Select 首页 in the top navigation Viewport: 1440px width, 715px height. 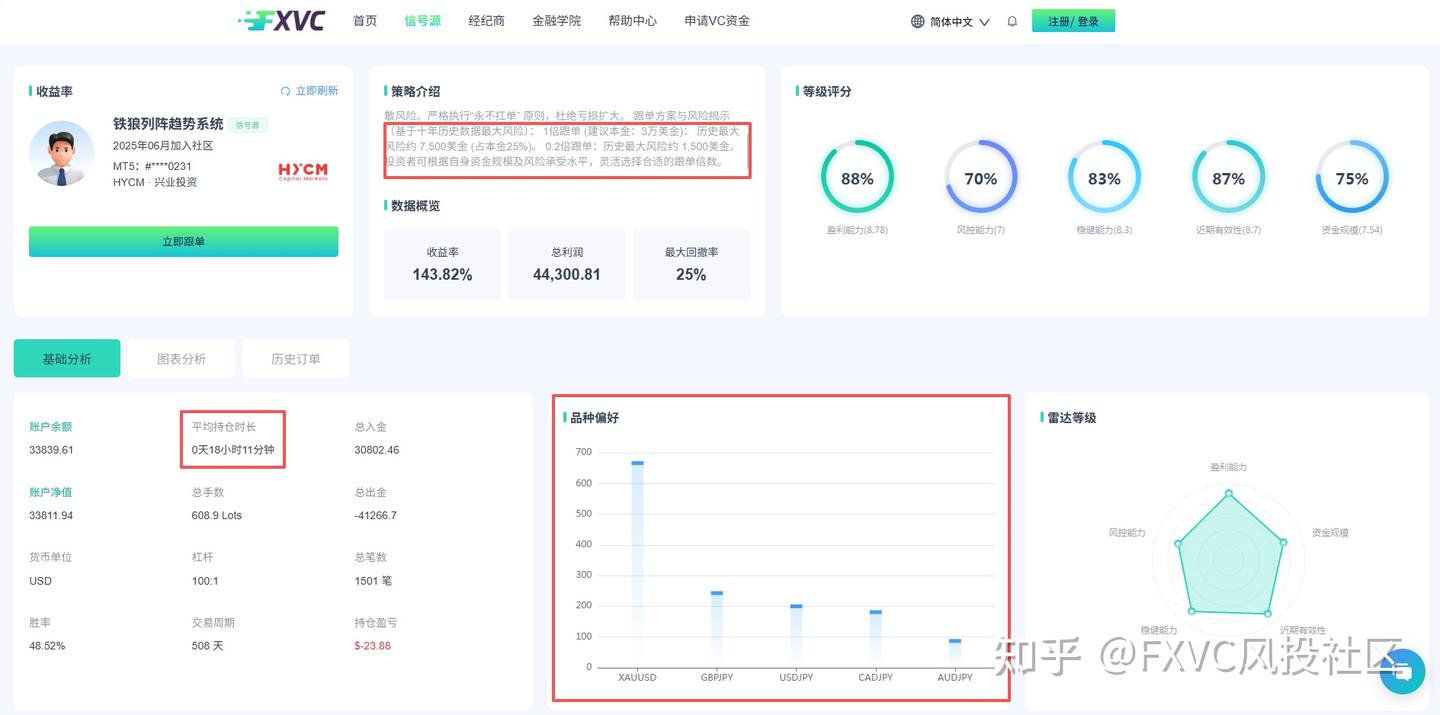click(x=364, y=20)
